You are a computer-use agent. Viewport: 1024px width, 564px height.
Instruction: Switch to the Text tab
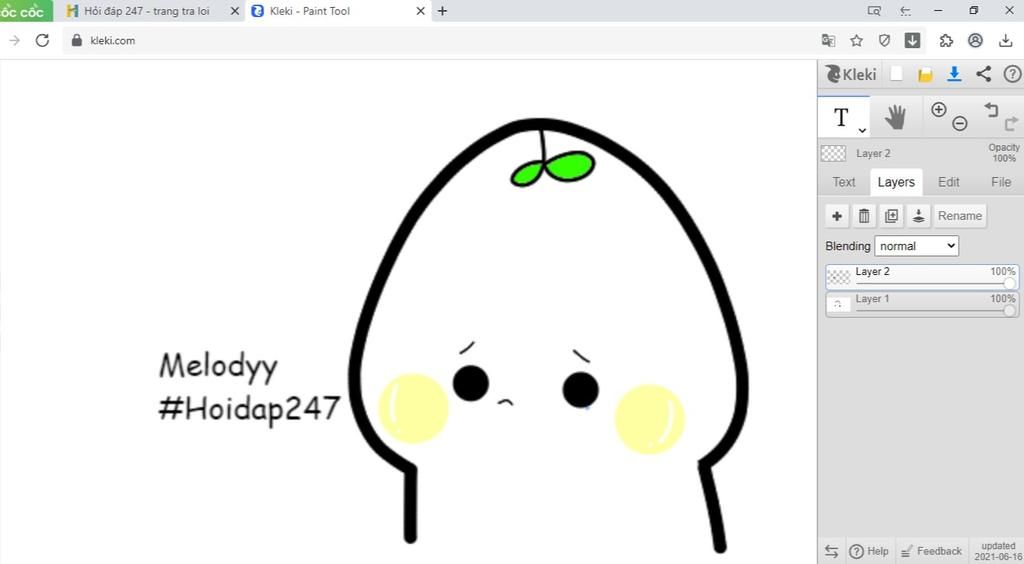click(844, 182)
